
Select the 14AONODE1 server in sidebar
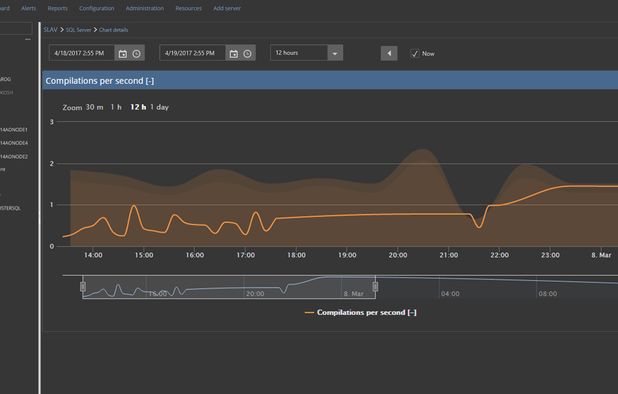pos(14,130)
